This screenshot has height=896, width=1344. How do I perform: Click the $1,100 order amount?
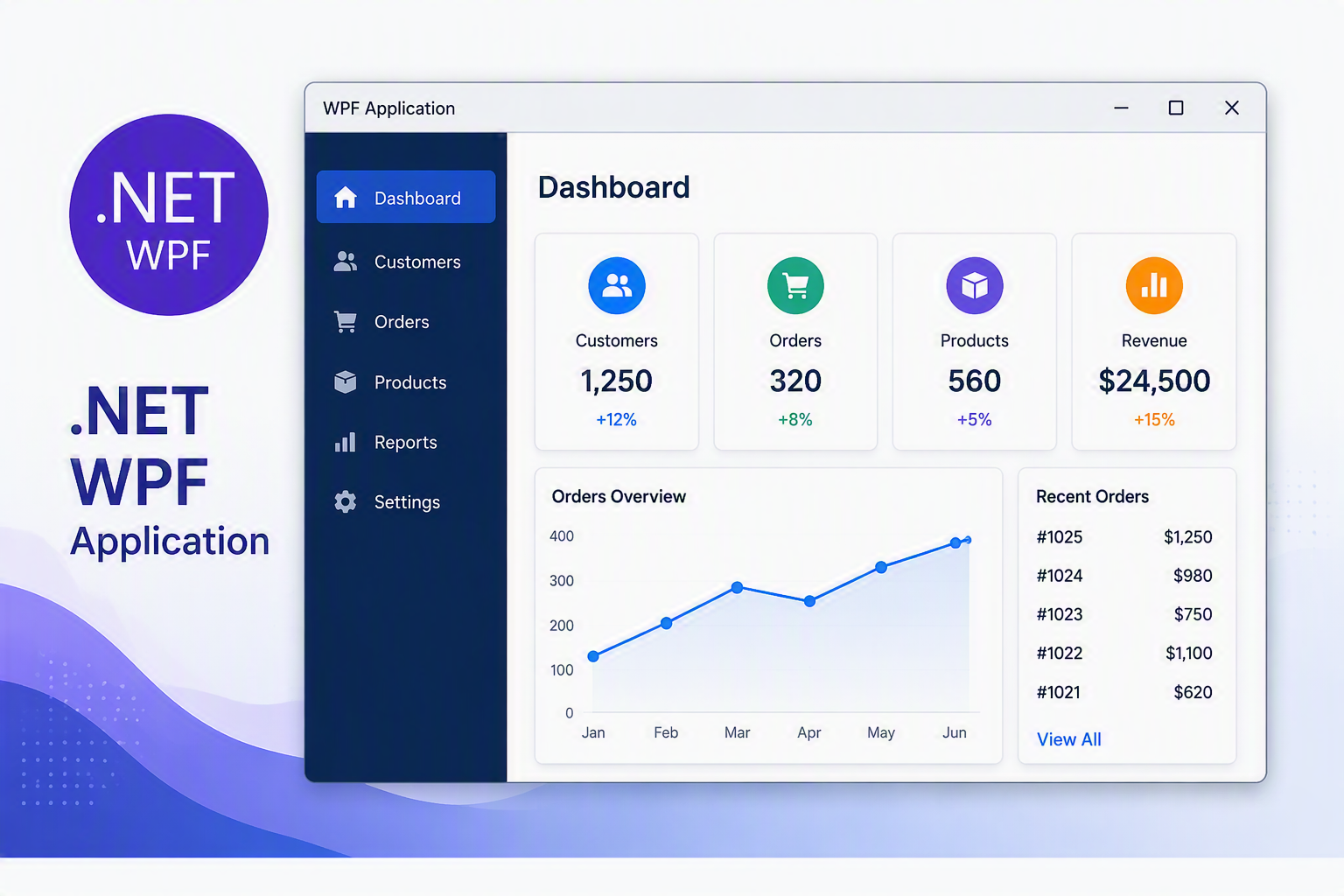pyautogui.click(x=1189, y=654)
